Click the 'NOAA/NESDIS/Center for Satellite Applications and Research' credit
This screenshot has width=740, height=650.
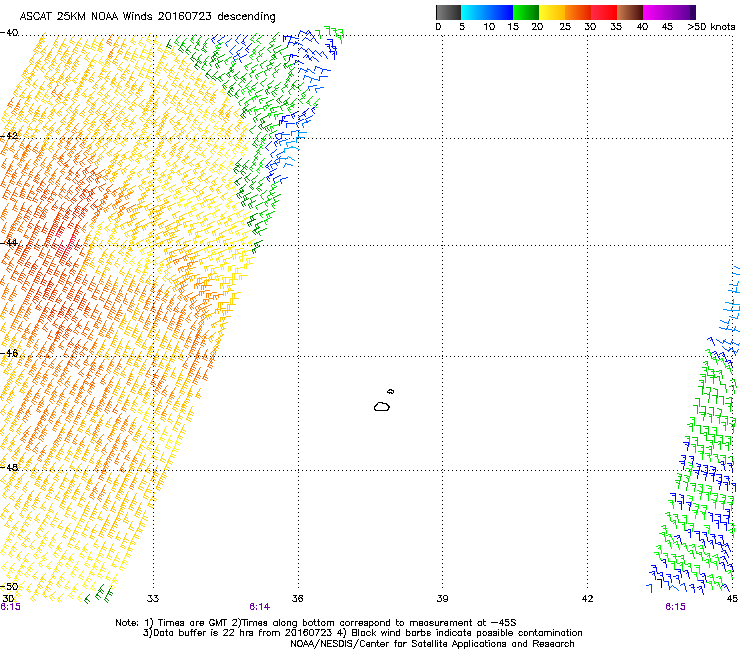(x=432, y=643)
